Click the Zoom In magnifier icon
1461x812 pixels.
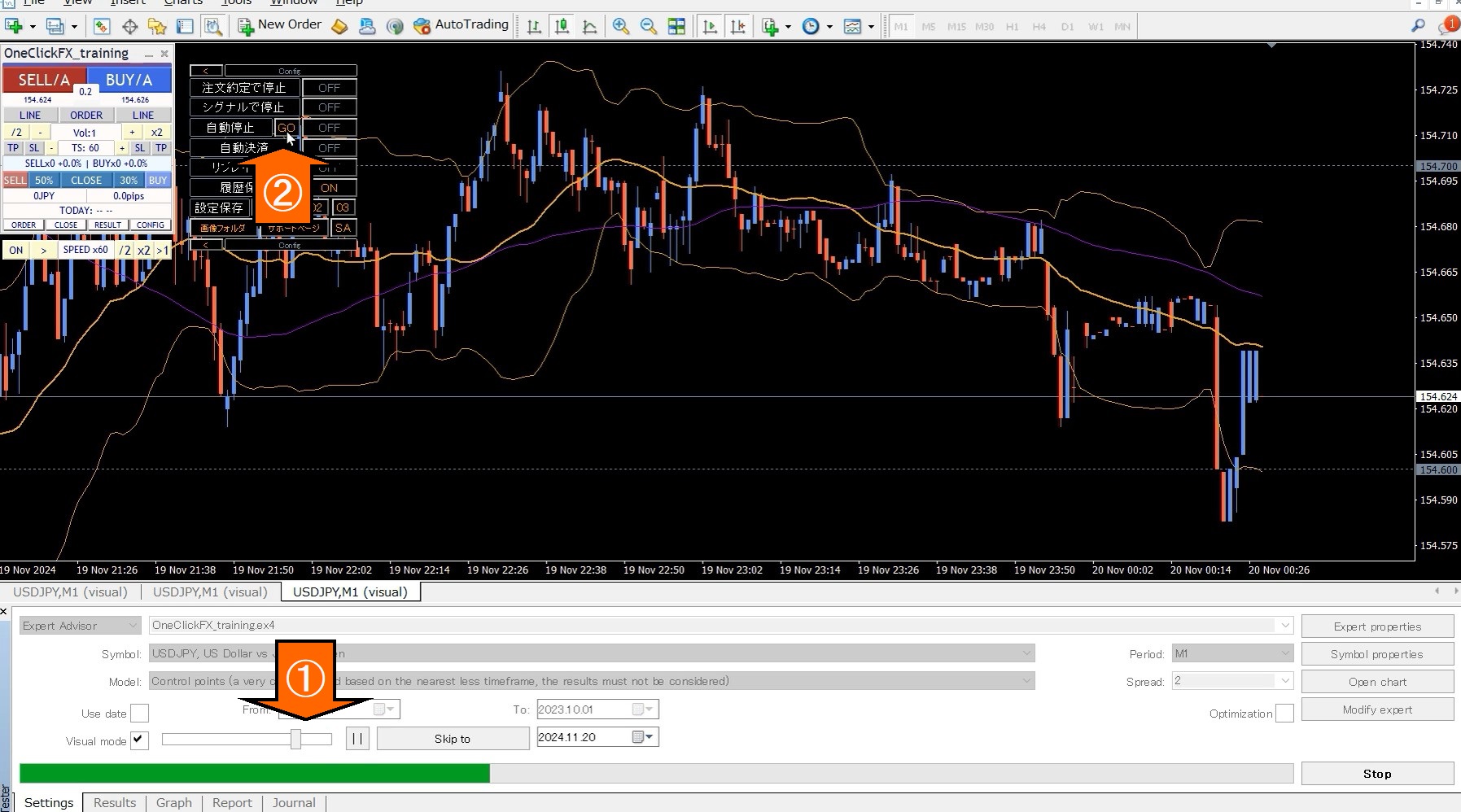(x=621, y=26)
